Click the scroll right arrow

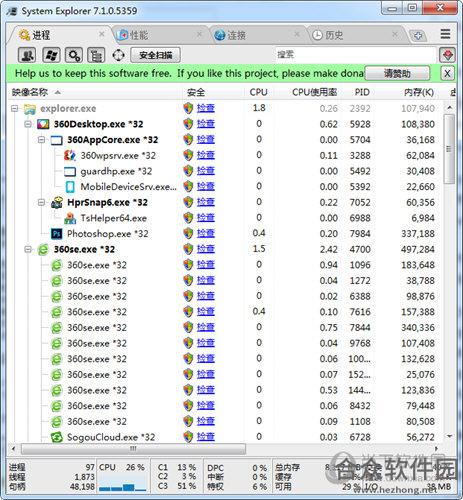click(x=436, y=449)
